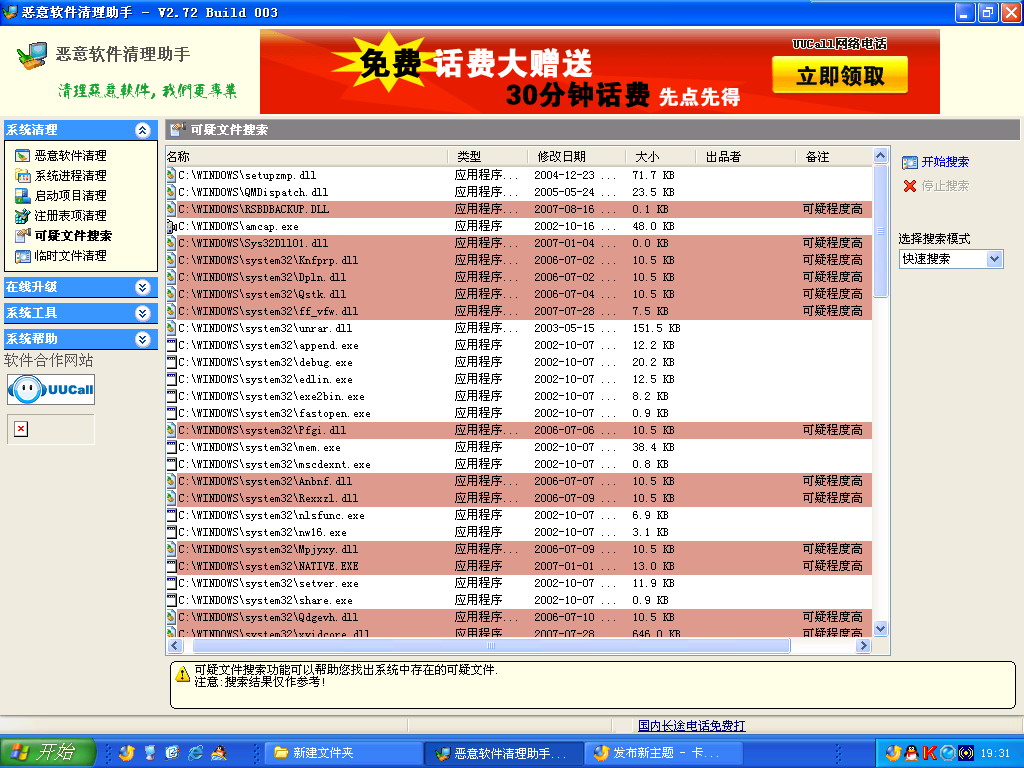Switch to 新建文件夹 taskbar window
Viewport: 1024px width, 768px height.
pyautogui.click(x=343, y=753)
